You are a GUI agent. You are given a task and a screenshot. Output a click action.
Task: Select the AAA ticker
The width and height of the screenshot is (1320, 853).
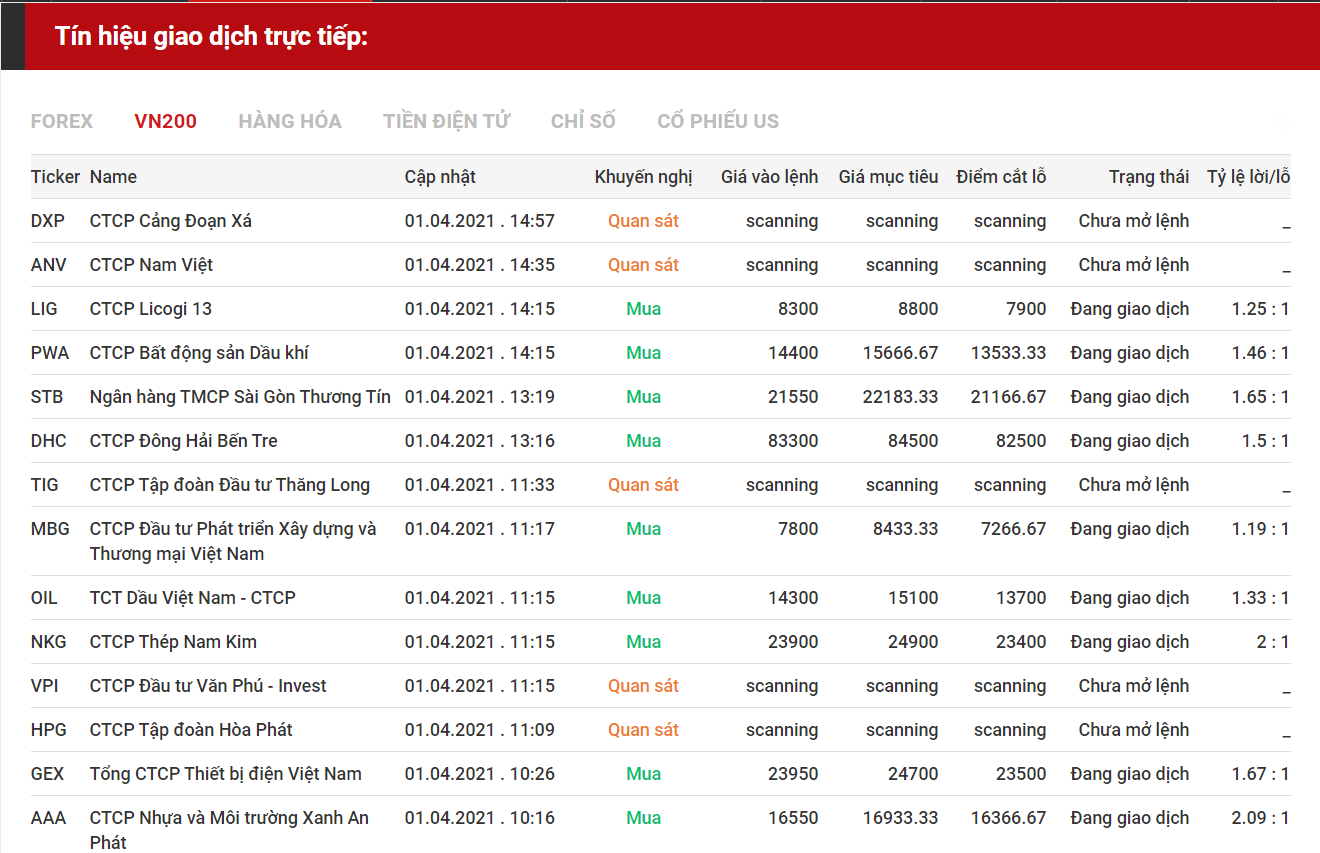pos(48,818)
